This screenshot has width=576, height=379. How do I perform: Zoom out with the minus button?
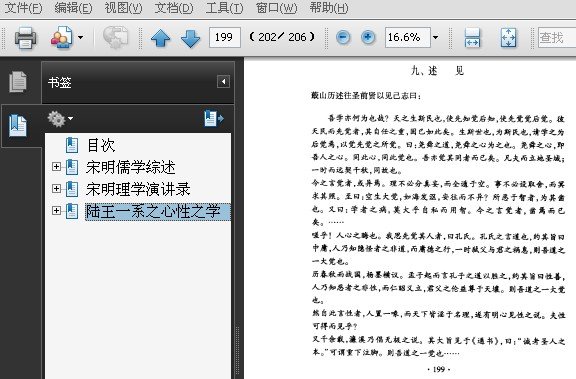click(343, 37)
